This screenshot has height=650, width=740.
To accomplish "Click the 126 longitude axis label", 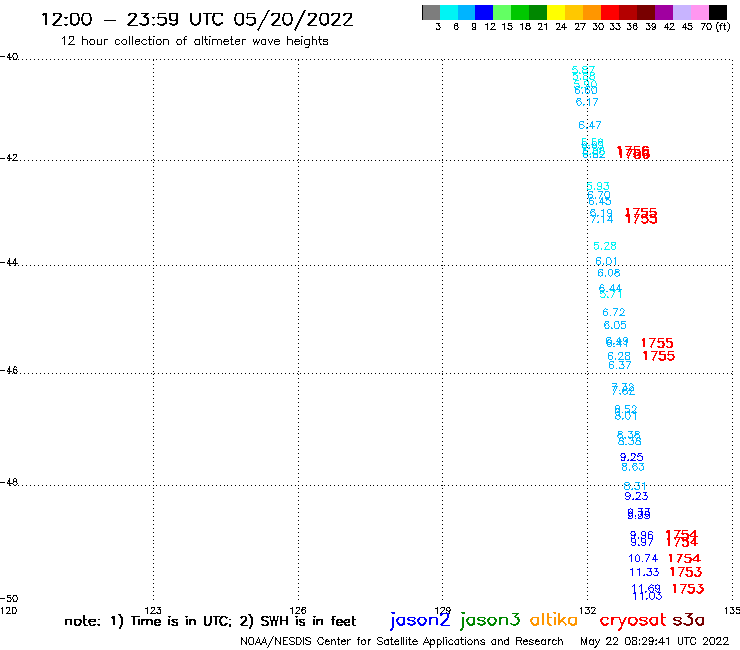I will pyautogui.click(x=298, y=610).
